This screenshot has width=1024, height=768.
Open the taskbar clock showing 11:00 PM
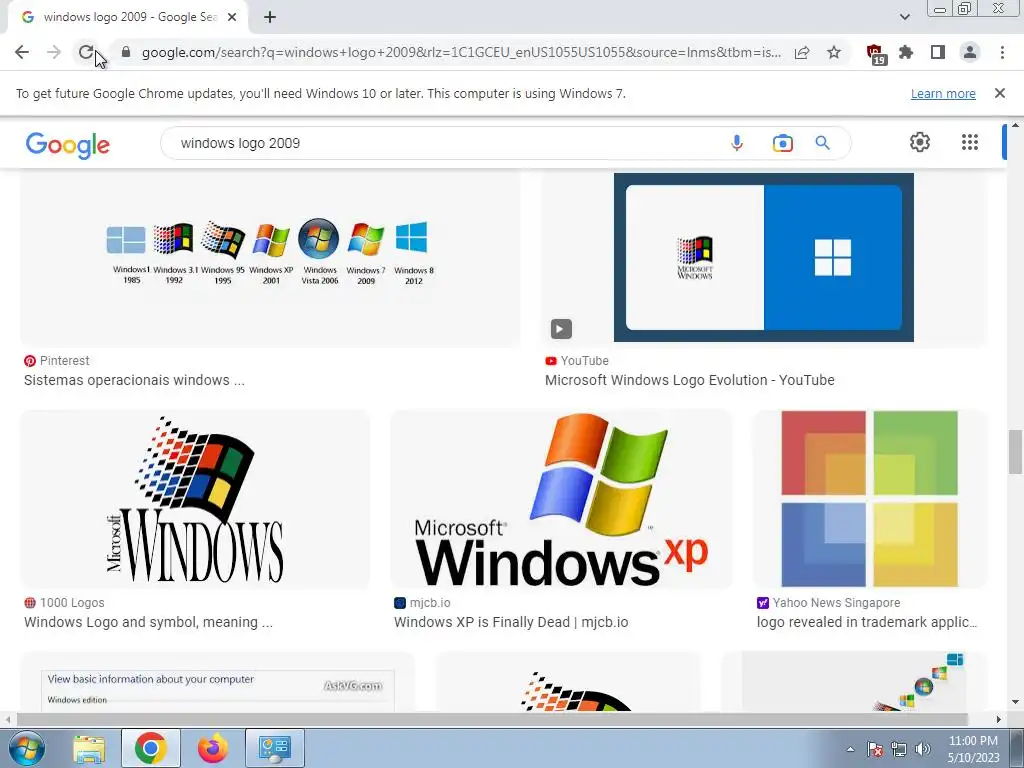(973, 749)
